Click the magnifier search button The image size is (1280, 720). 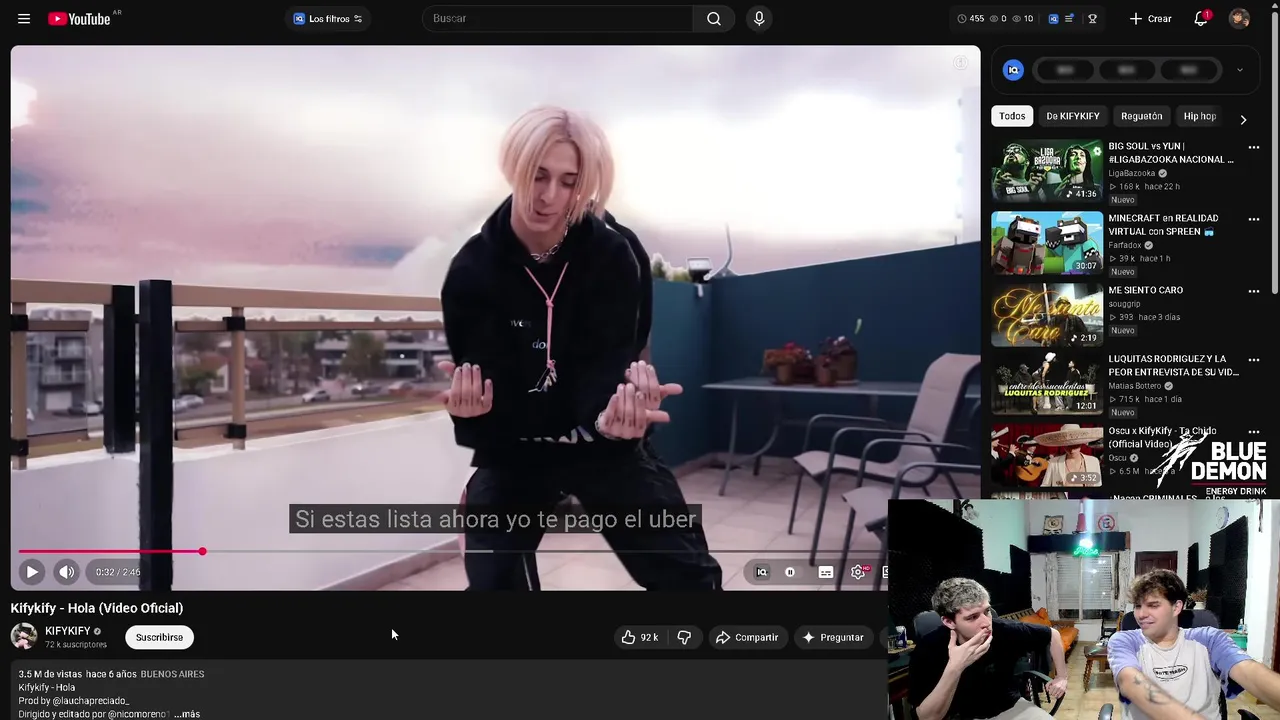coord(714,18)
